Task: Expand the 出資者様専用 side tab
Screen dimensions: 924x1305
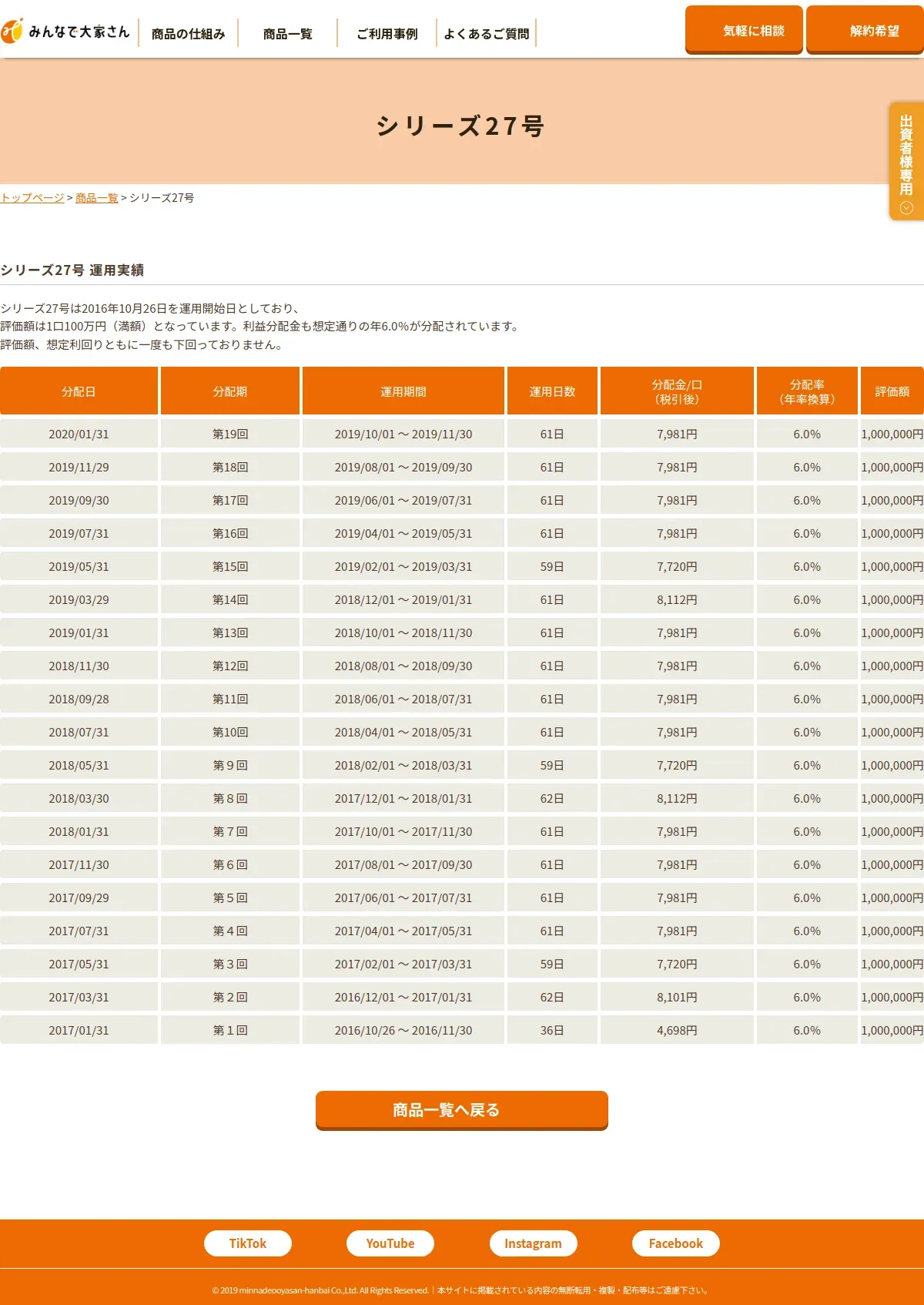Action: tap(906, 155)
